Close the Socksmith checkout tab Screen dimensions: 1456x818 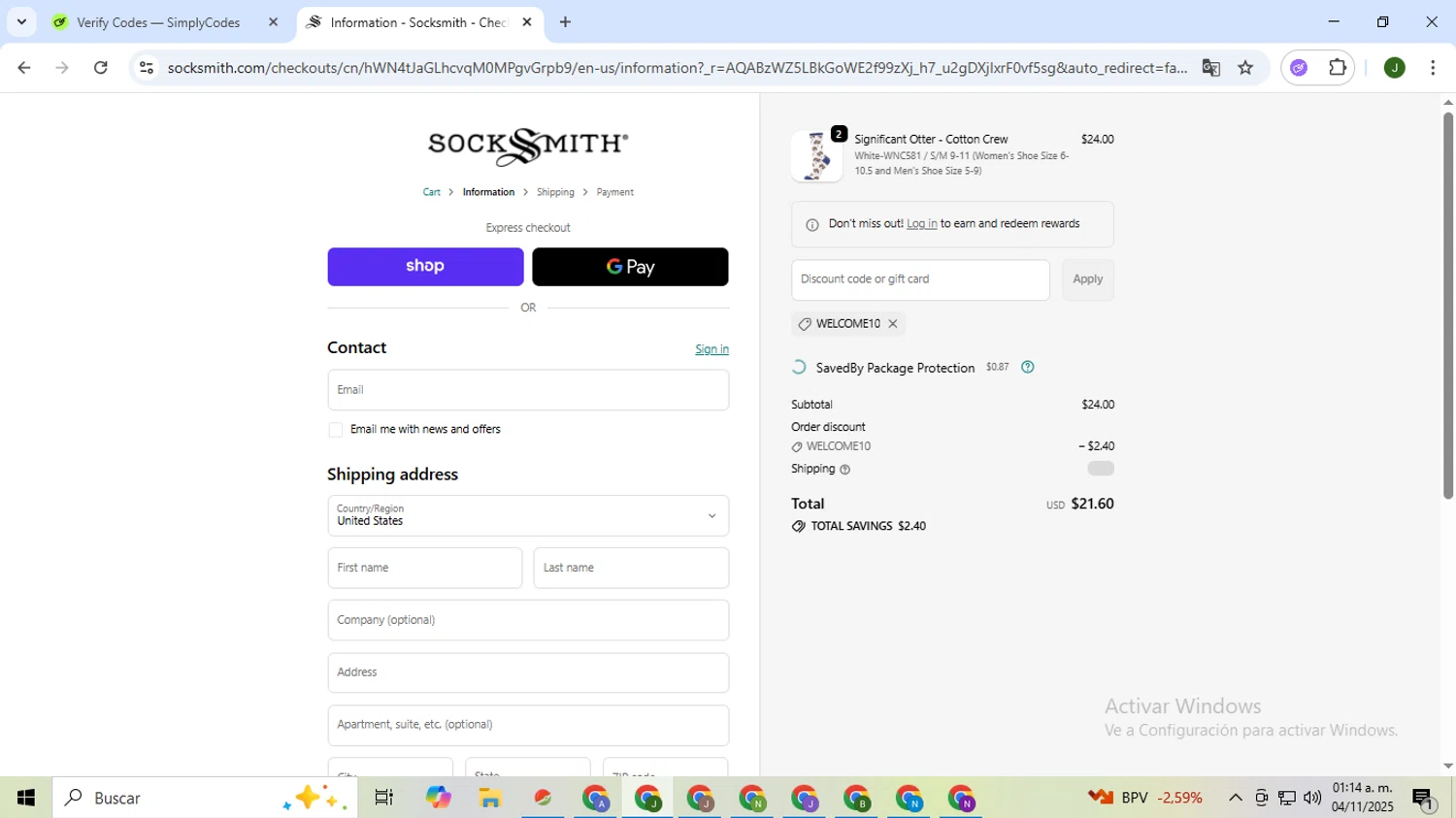(527, 21)
